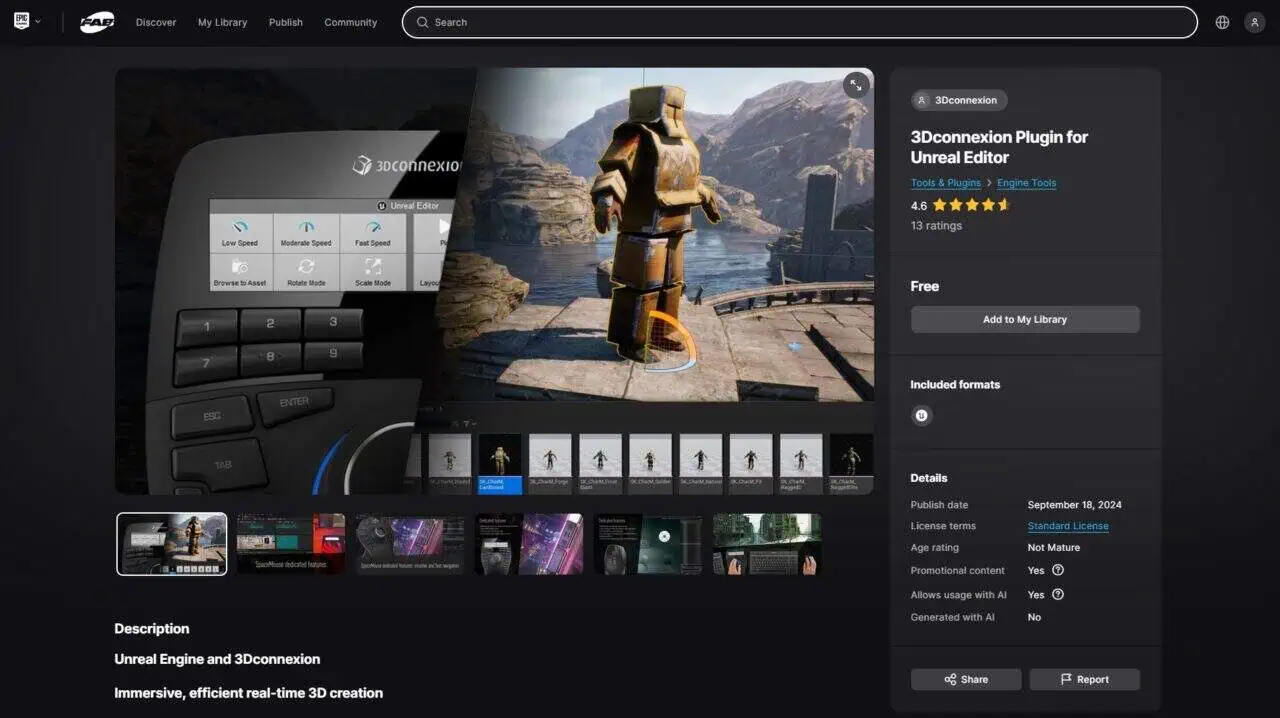Viewport: 1280px width, 718px height.
Task: Go to the Fab home logo
Action: [97, 22]
